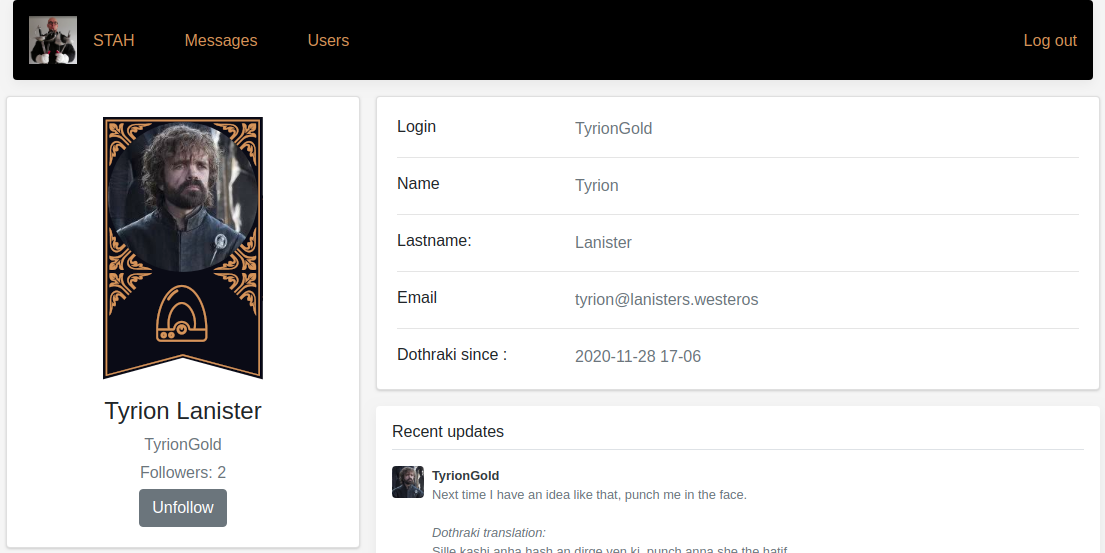
Task: Log out of the account
Action: pos(1050,40)
